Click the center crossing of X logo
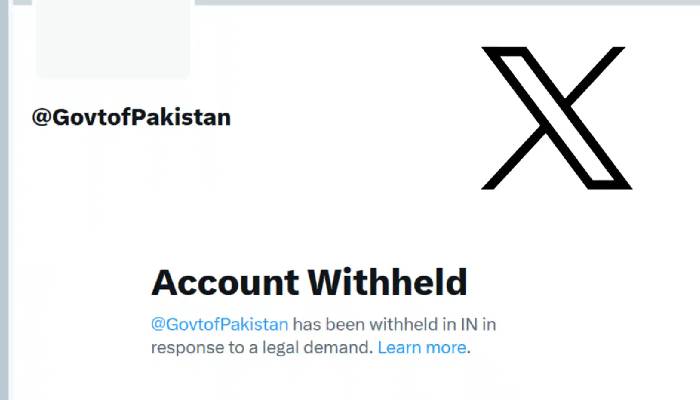The width and height of the screenshot is (700, 400). click(x=556, y=115)
